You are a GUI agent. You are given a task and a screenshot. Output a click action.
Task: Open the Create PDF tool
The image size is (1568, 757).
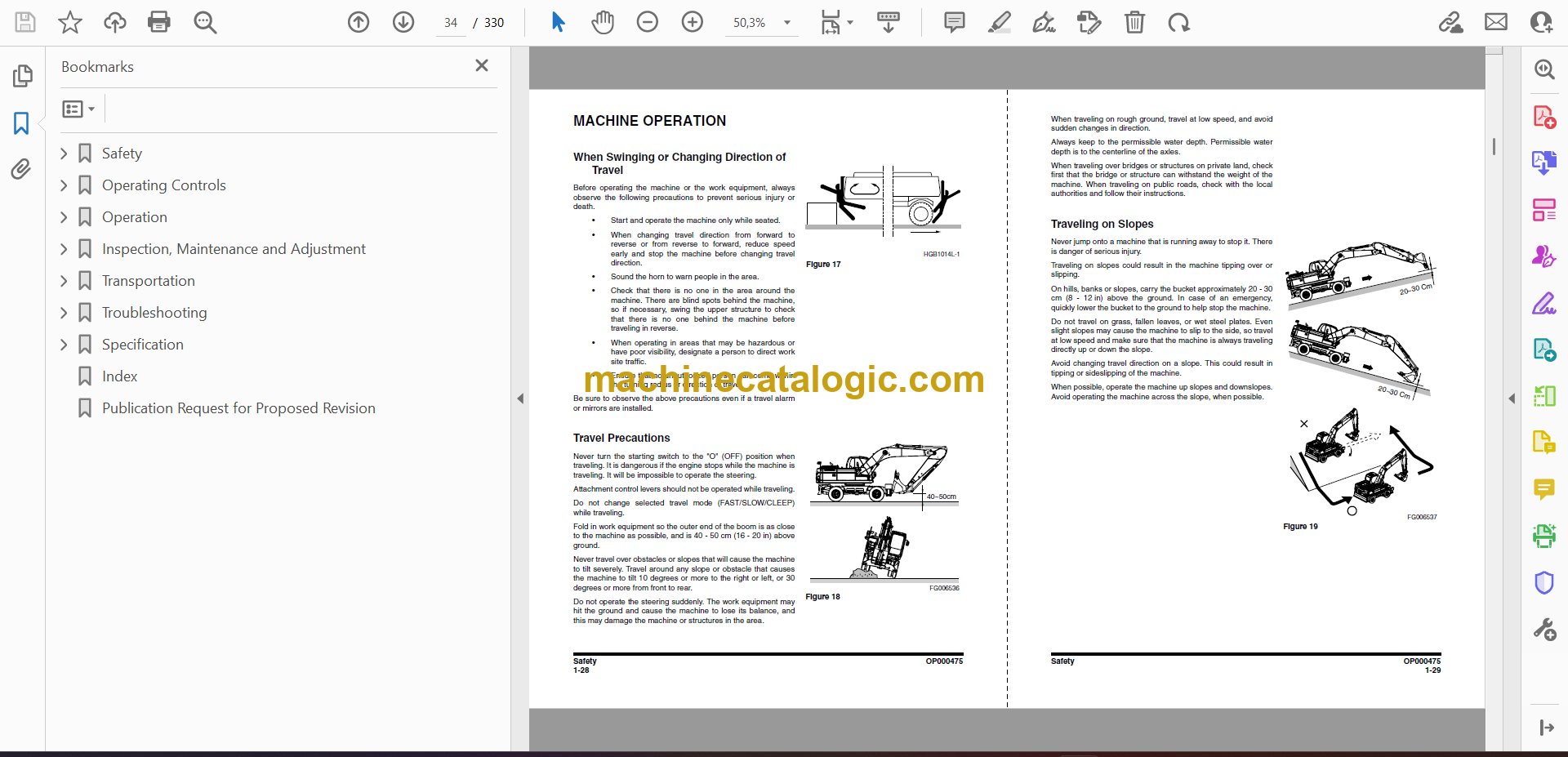click(1543, 117)
